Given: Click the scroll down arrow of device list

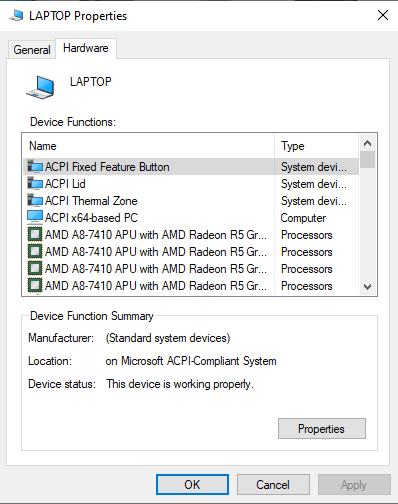Looking at the screenshot, I should [x=367, y=287].
